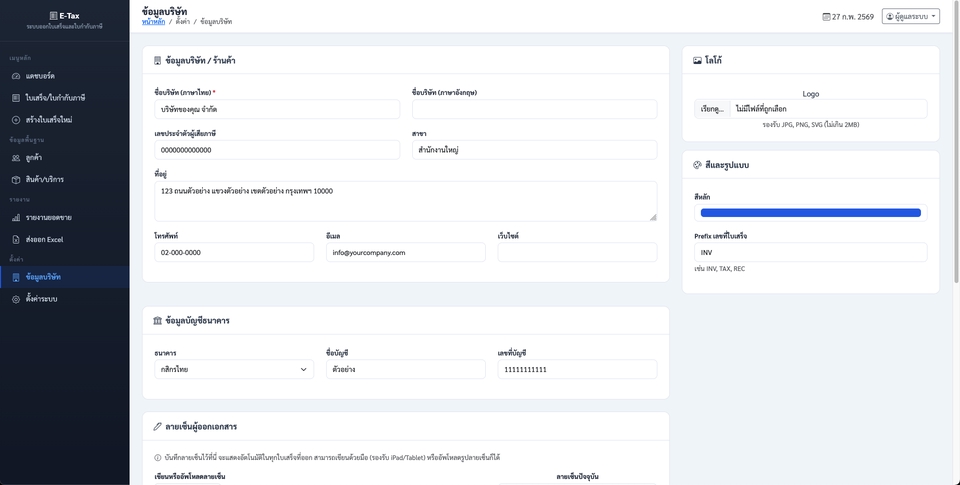Open the administrator user menu dropdown
This screenshot has height=485, width=960.
tap(910, 16)
